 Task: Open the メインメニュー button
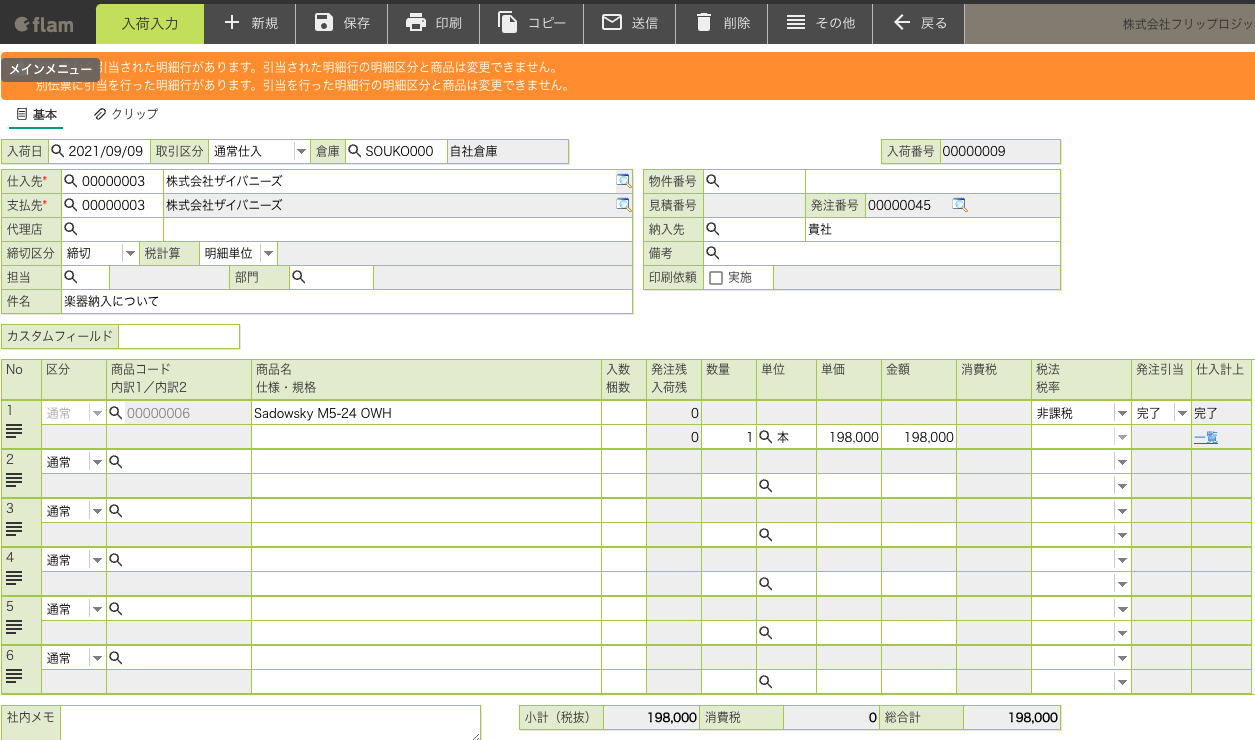[x=51, y=69]
